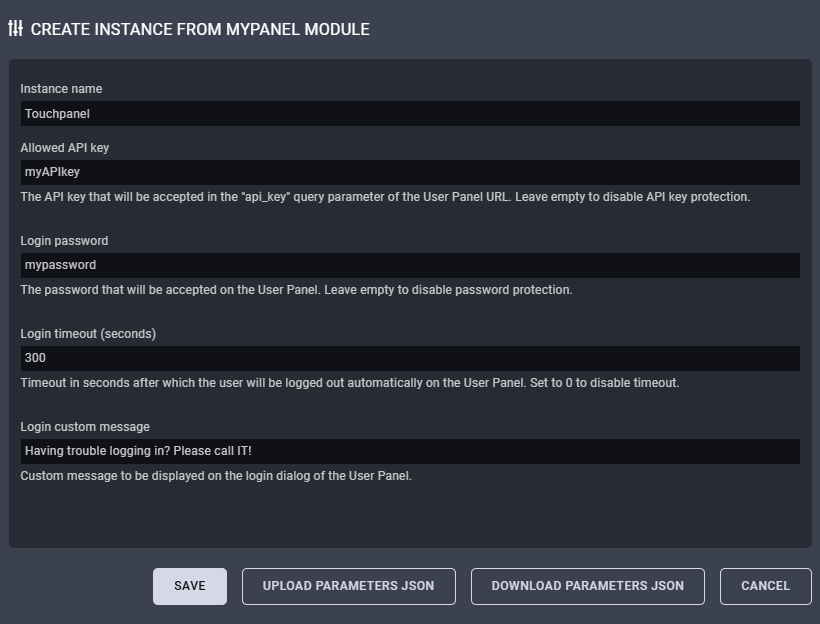Click the sliders icon beside the dialog title
This screenshot has height=624, width=820.
pyautogui.click(x=16, y=29)
